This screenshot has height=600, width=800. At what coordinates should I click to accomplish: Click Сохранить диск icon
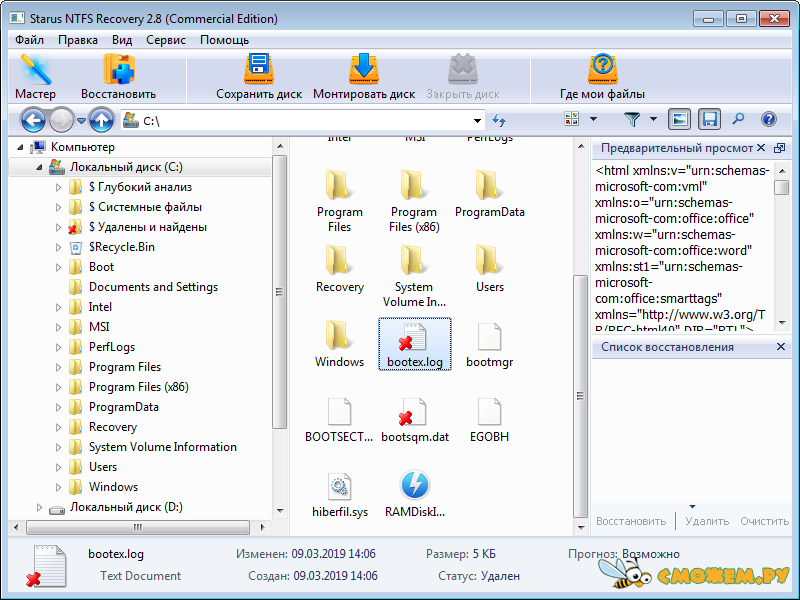(x=259, y=77)
